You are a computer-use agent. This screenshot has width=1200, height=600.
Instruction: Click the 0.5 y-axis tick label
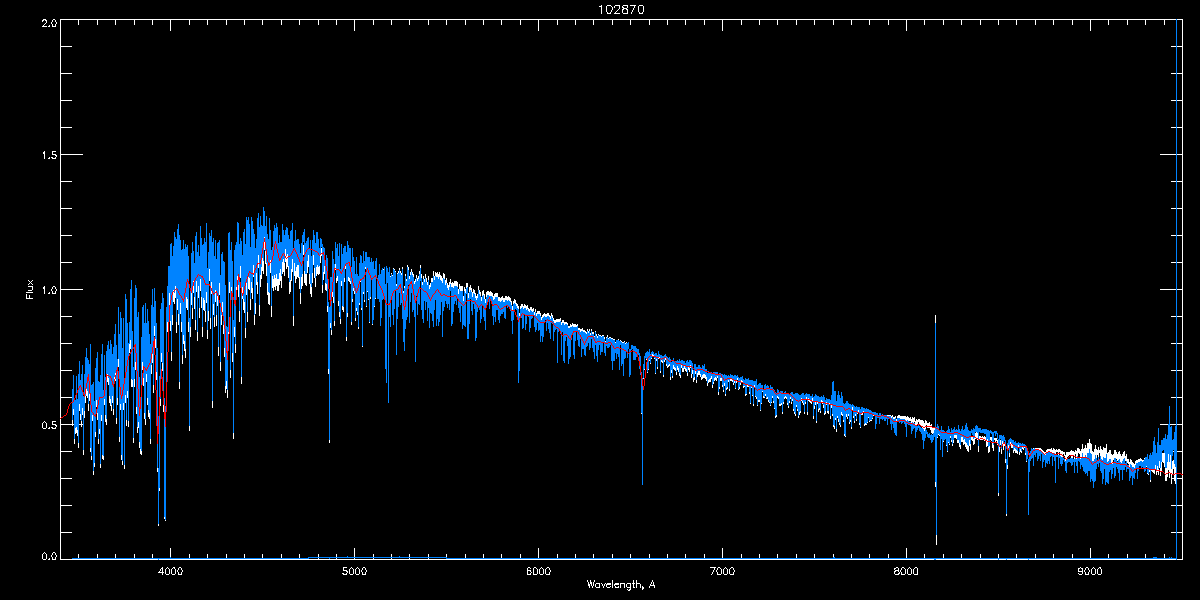coord(48,424)
